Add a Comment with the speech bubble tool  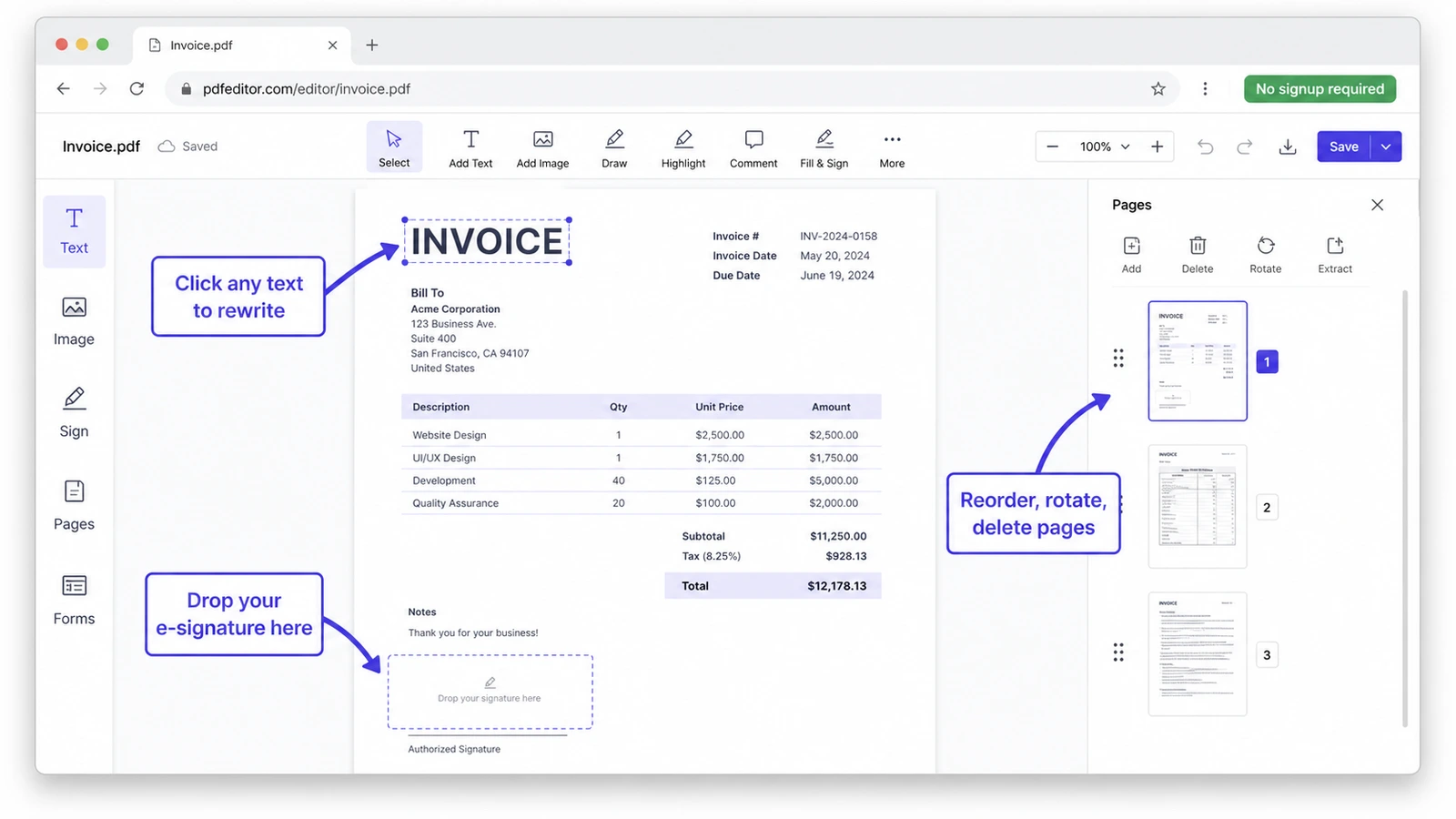pos(753,148)
